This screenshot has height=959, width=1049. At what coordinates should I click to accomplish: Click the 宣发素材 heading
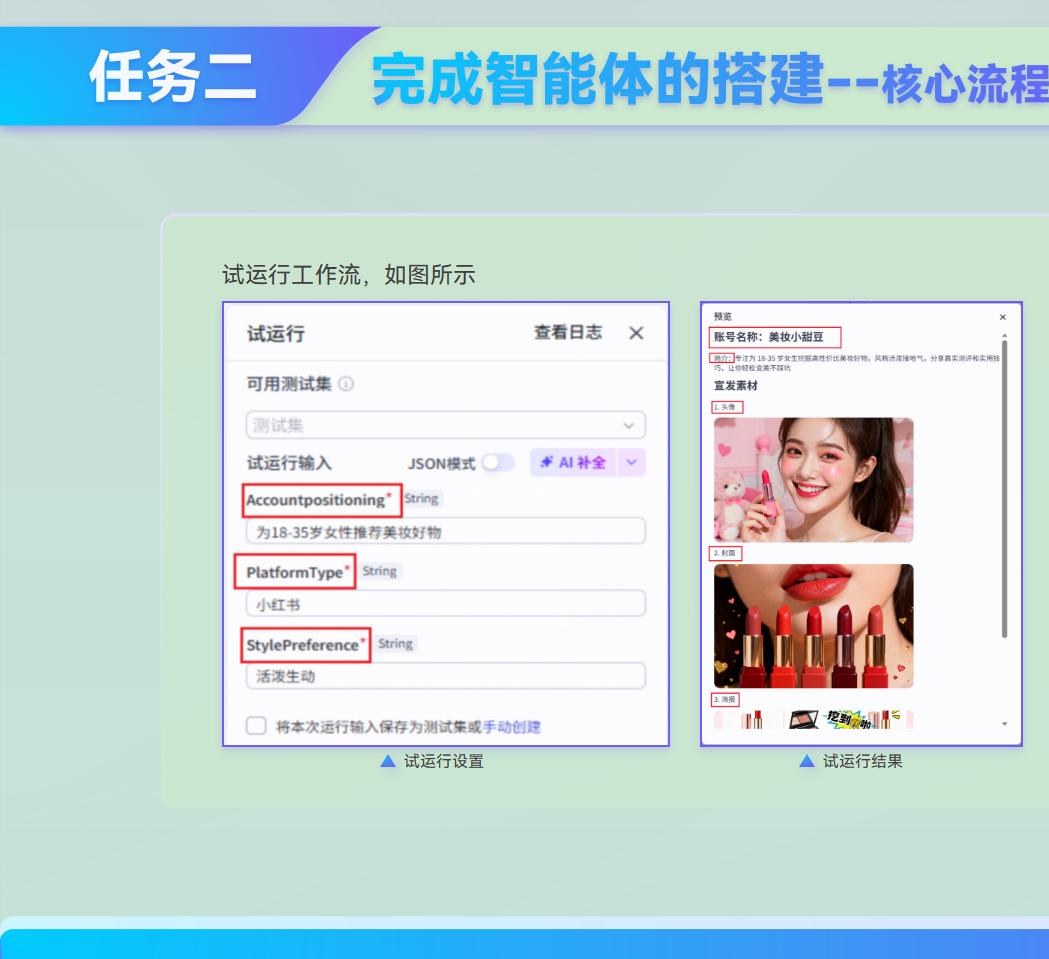[736, 385]
